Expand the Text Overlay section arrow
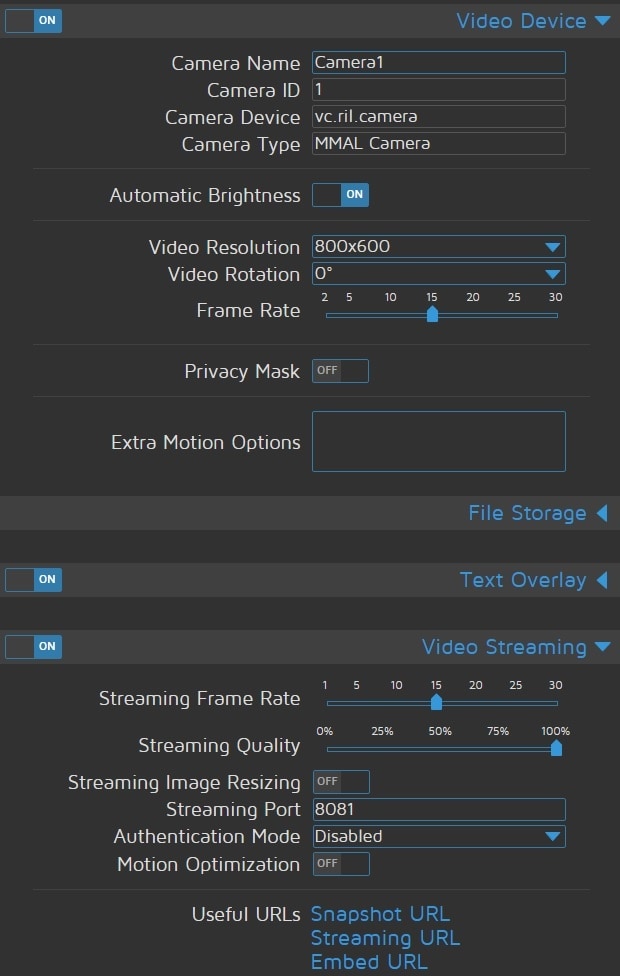Image resolution: width=620 pixels, height=976 pixels. click(x=601, y=580)
